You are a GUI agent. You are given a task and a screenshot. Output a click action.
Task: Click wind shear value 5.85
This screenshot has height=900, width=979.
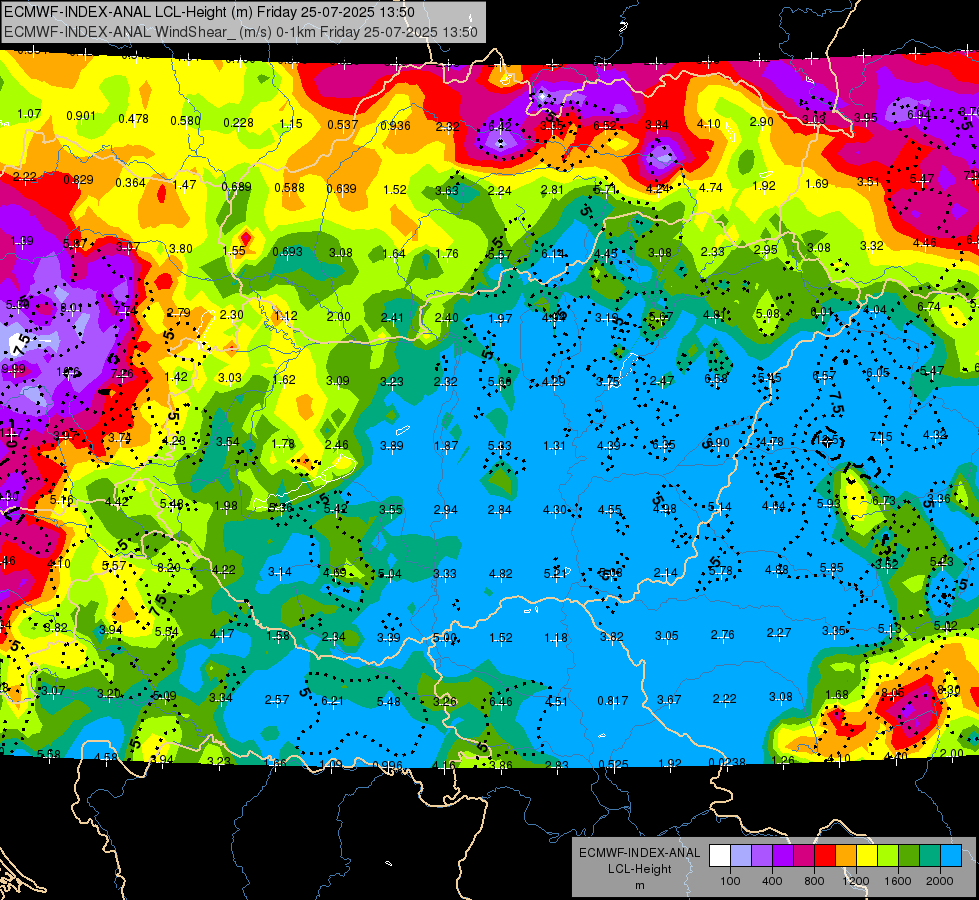[832, 568]
